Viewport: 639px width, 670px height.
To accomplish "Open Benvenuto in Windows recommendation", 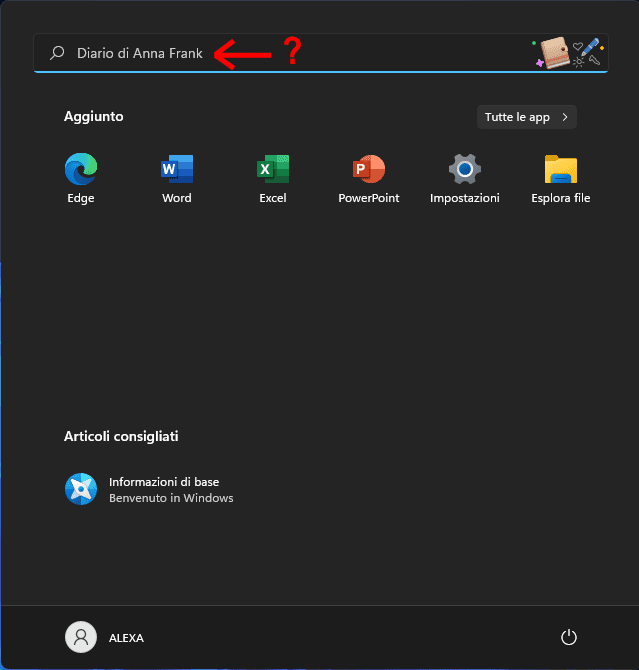I will point(171,498).
